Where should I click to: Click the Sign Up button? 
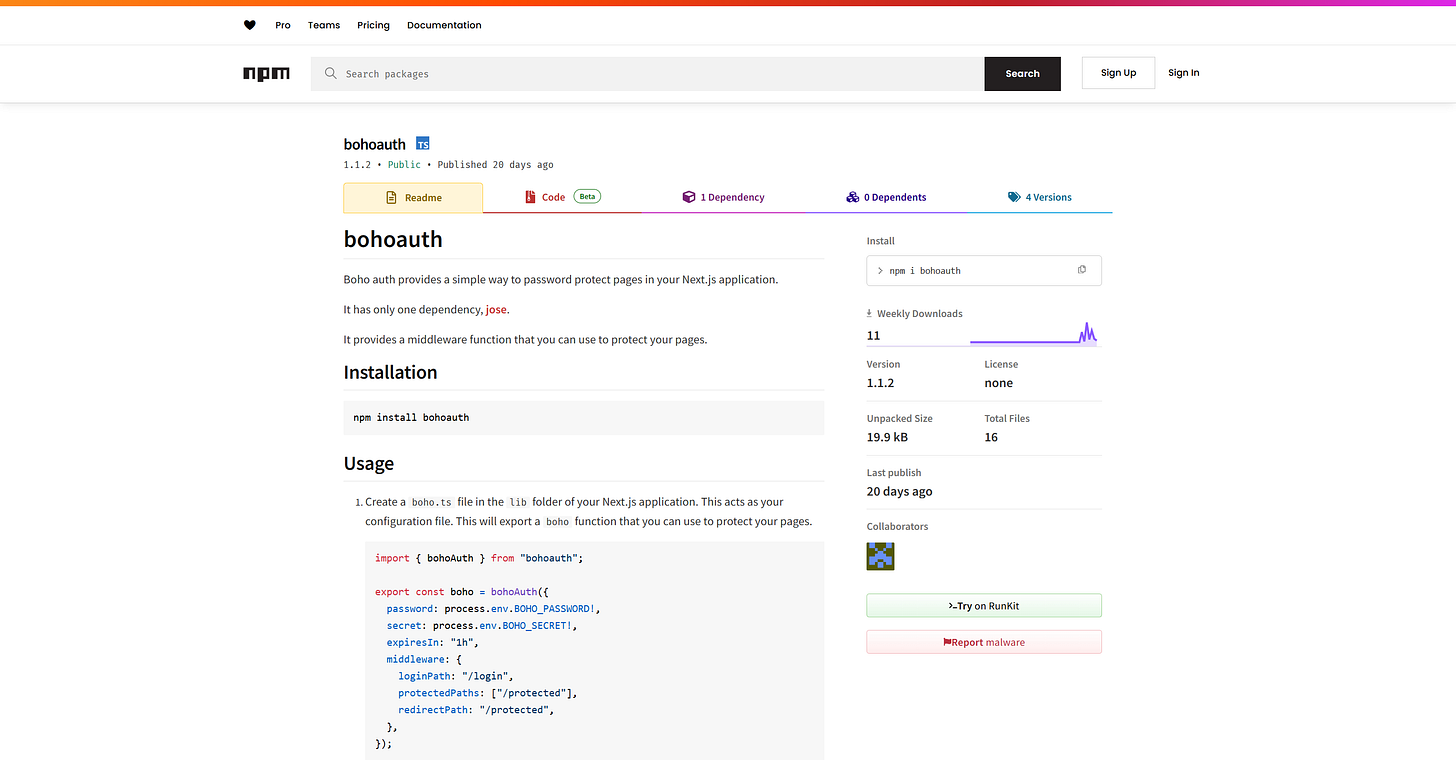point(1118,73)
